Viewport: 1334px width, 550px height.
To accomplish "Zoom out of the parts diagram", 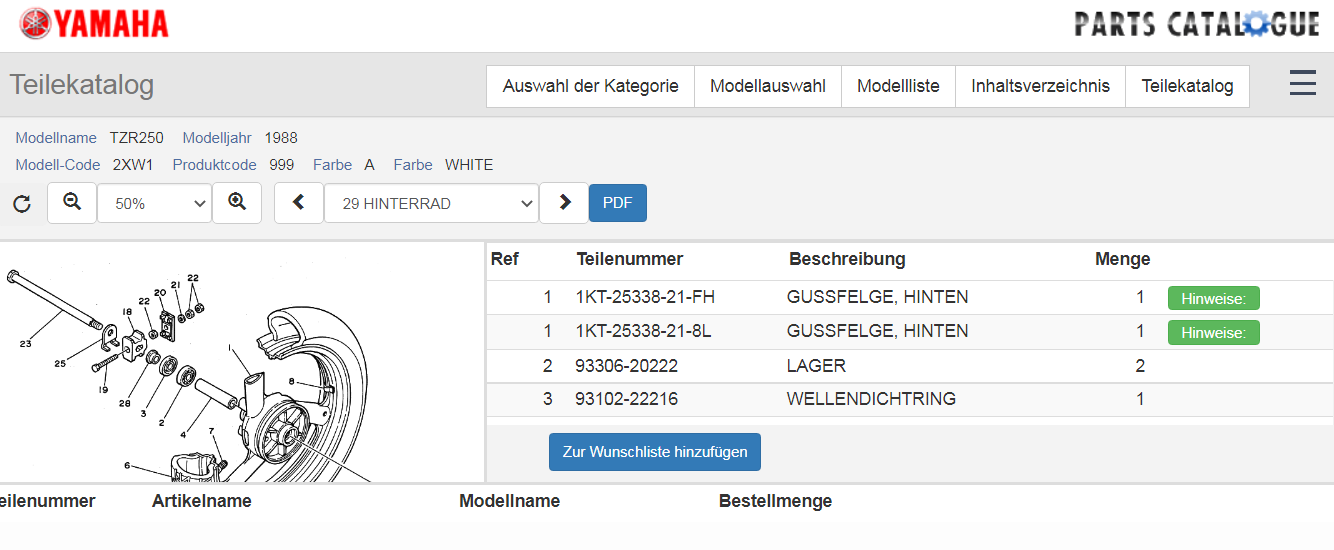I will [72, 203].
